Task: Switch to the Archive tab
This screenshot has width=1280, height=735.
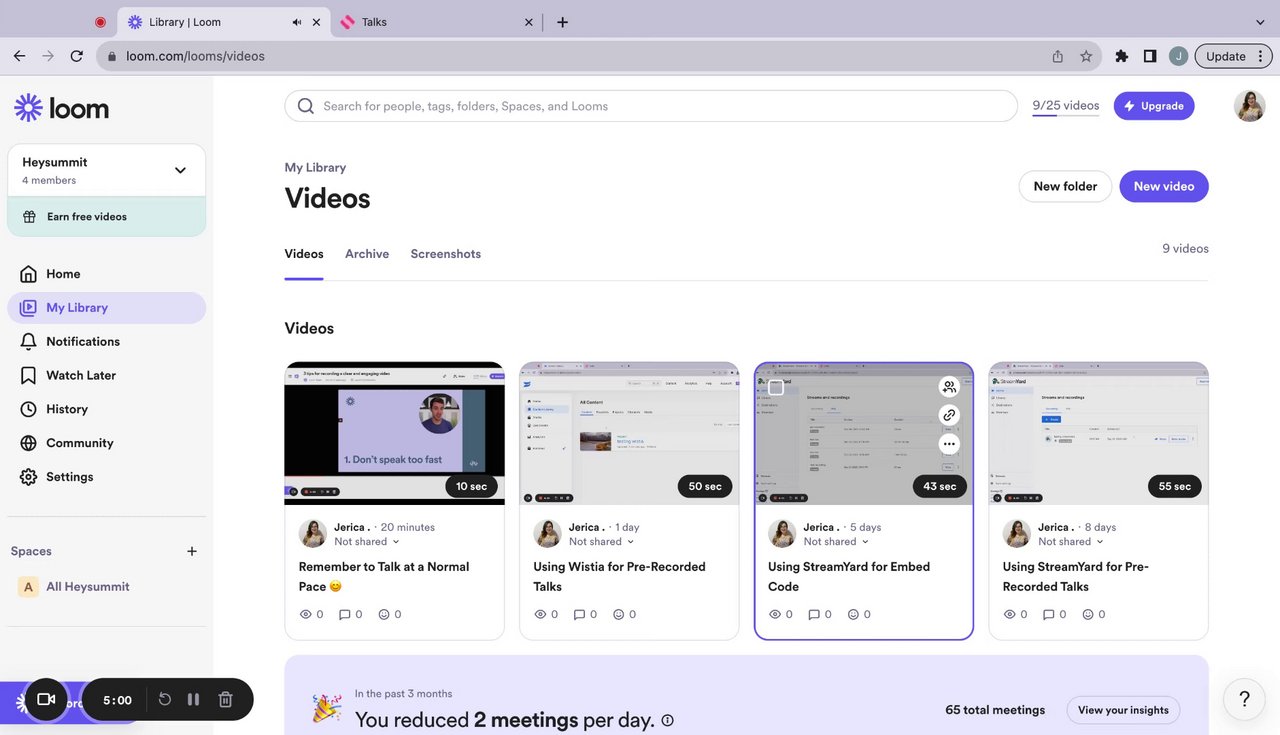Action: tap(367, 254)
